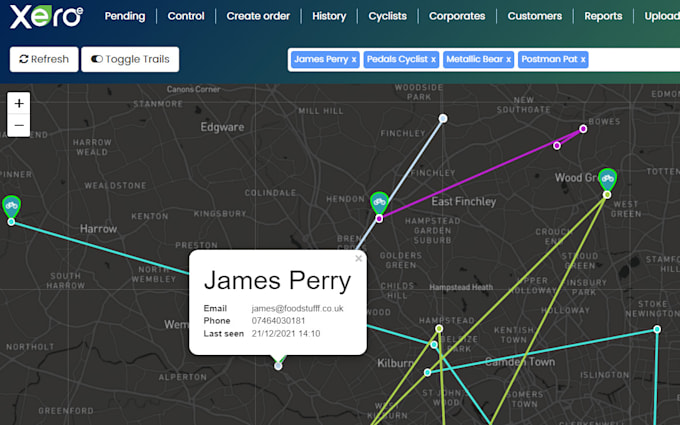Open the Cyclists page
The width and height of the screenshot is (680, 425).
388,16
